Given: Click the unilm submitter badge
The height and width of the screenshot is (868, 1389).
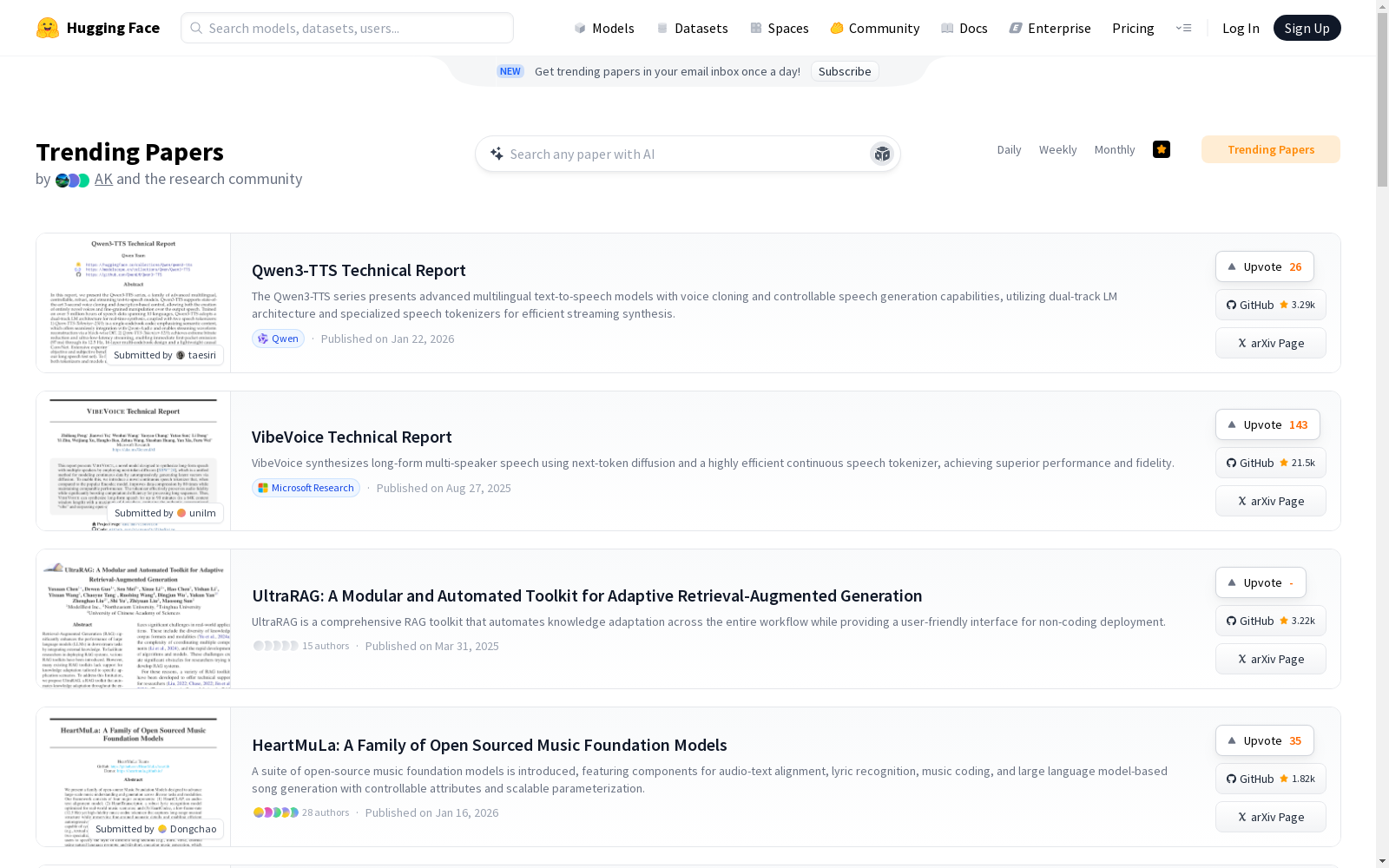Looking at the screenshot, I should point(165,513).
